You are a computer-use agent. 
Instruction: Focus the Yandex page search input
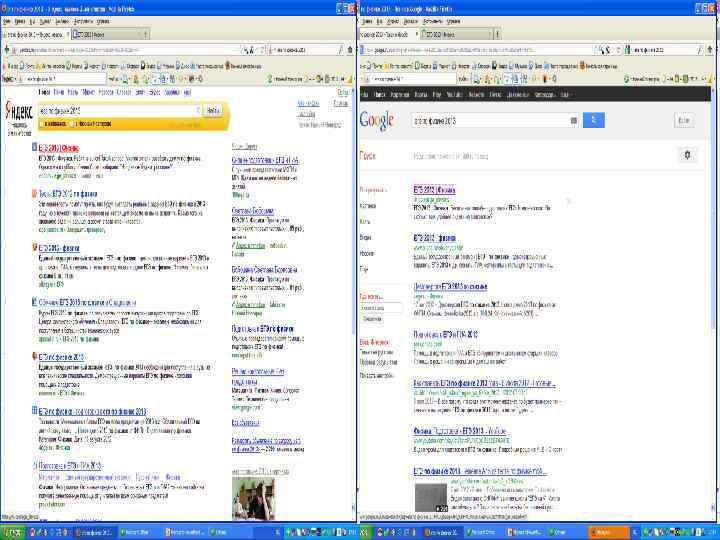117,111
